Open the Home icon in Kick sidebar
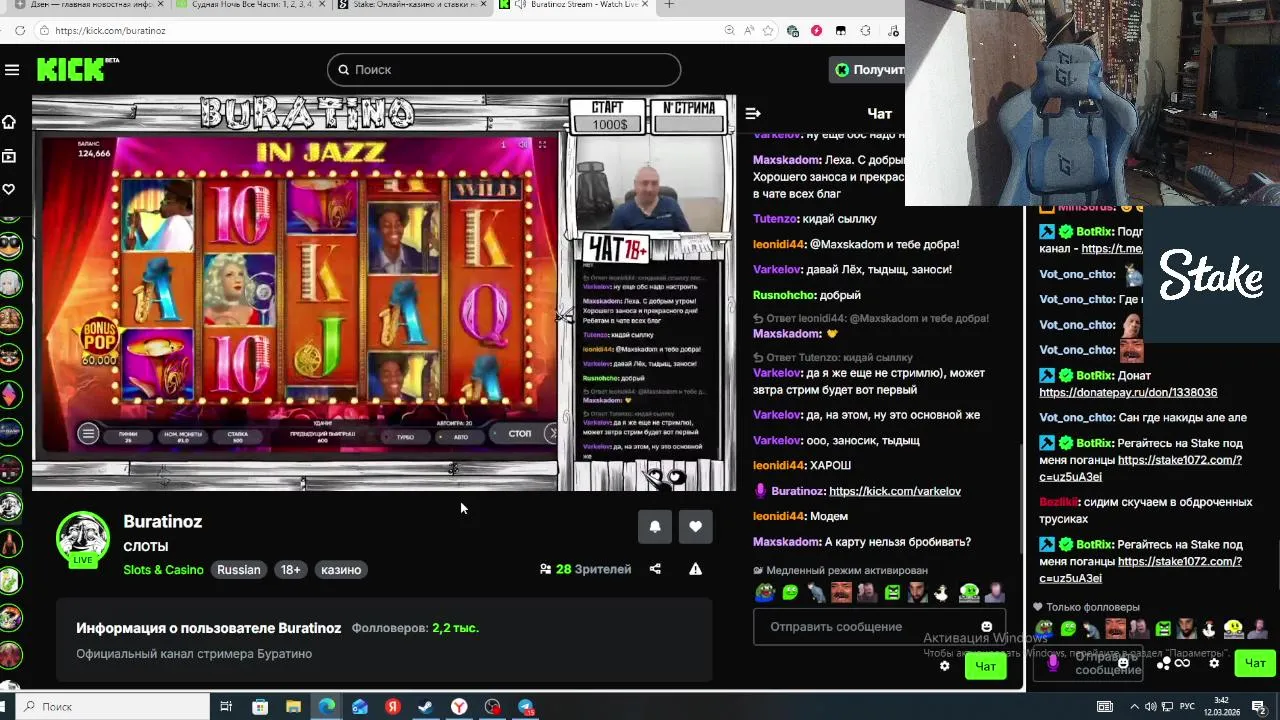 (9, 122)
